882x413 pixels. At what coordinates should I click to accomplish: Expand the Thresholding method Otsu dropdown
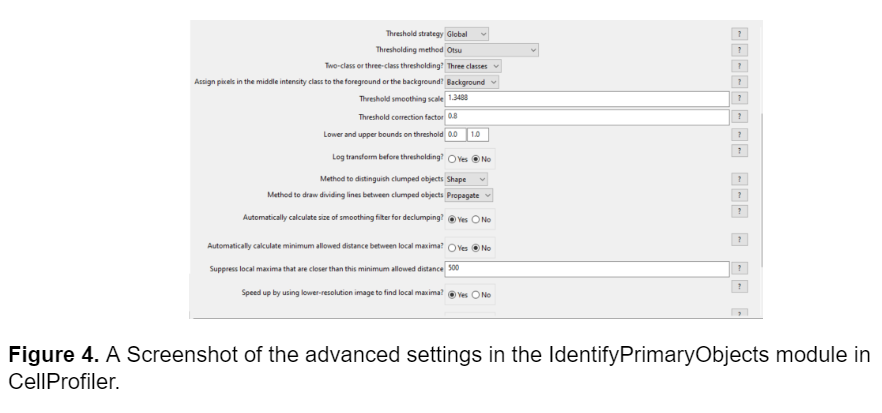(x=492, y=50)
